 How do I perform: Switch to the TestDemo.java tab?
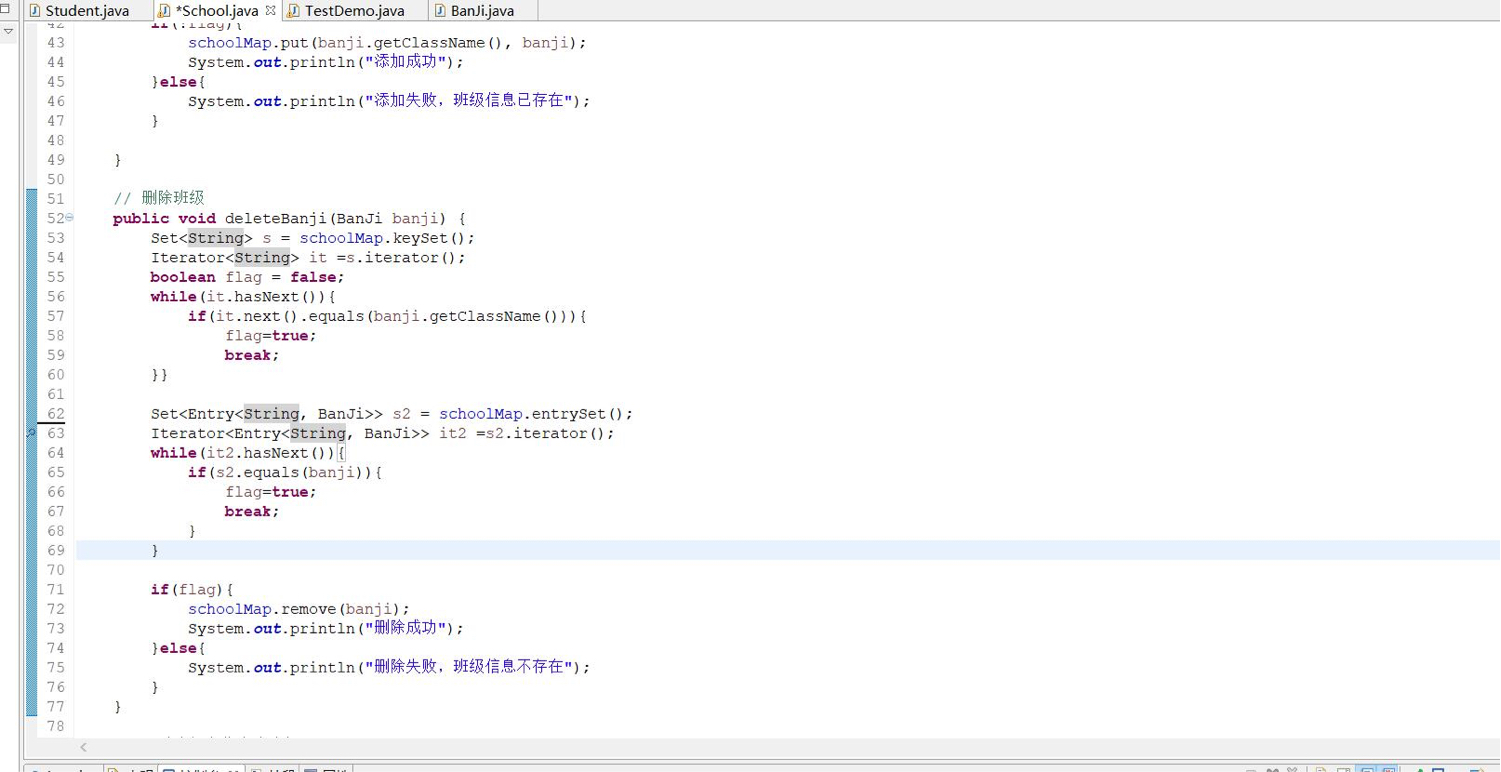click(x=356, y=11)
